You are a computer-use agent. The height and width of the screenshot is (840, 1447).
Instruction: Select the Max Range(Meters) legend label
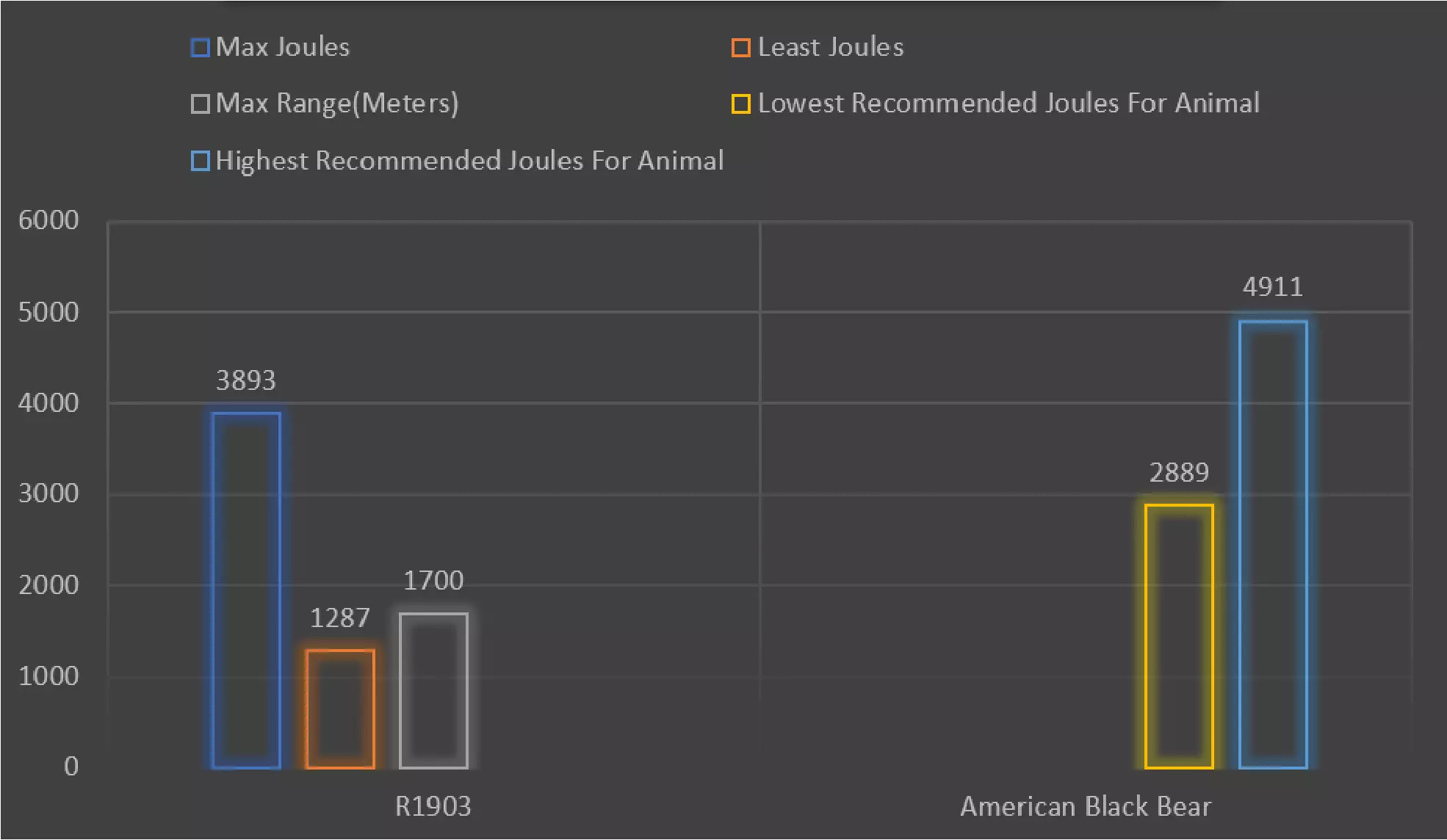pyautogui.click(x=337, y=104)
